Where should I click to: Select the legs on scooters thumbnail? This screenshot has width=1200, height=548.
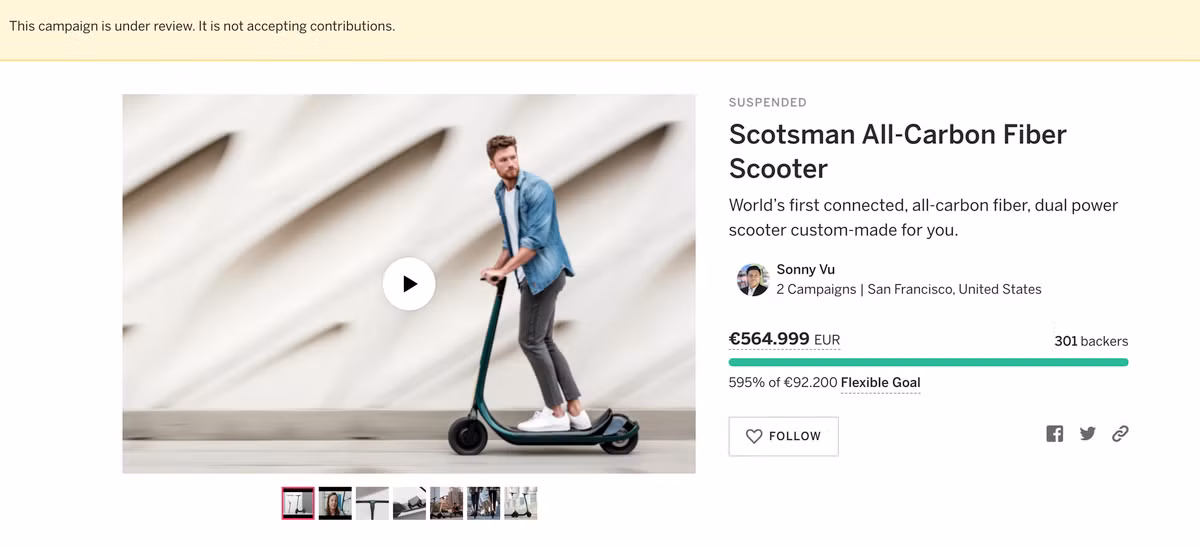(x=483, y=503)
